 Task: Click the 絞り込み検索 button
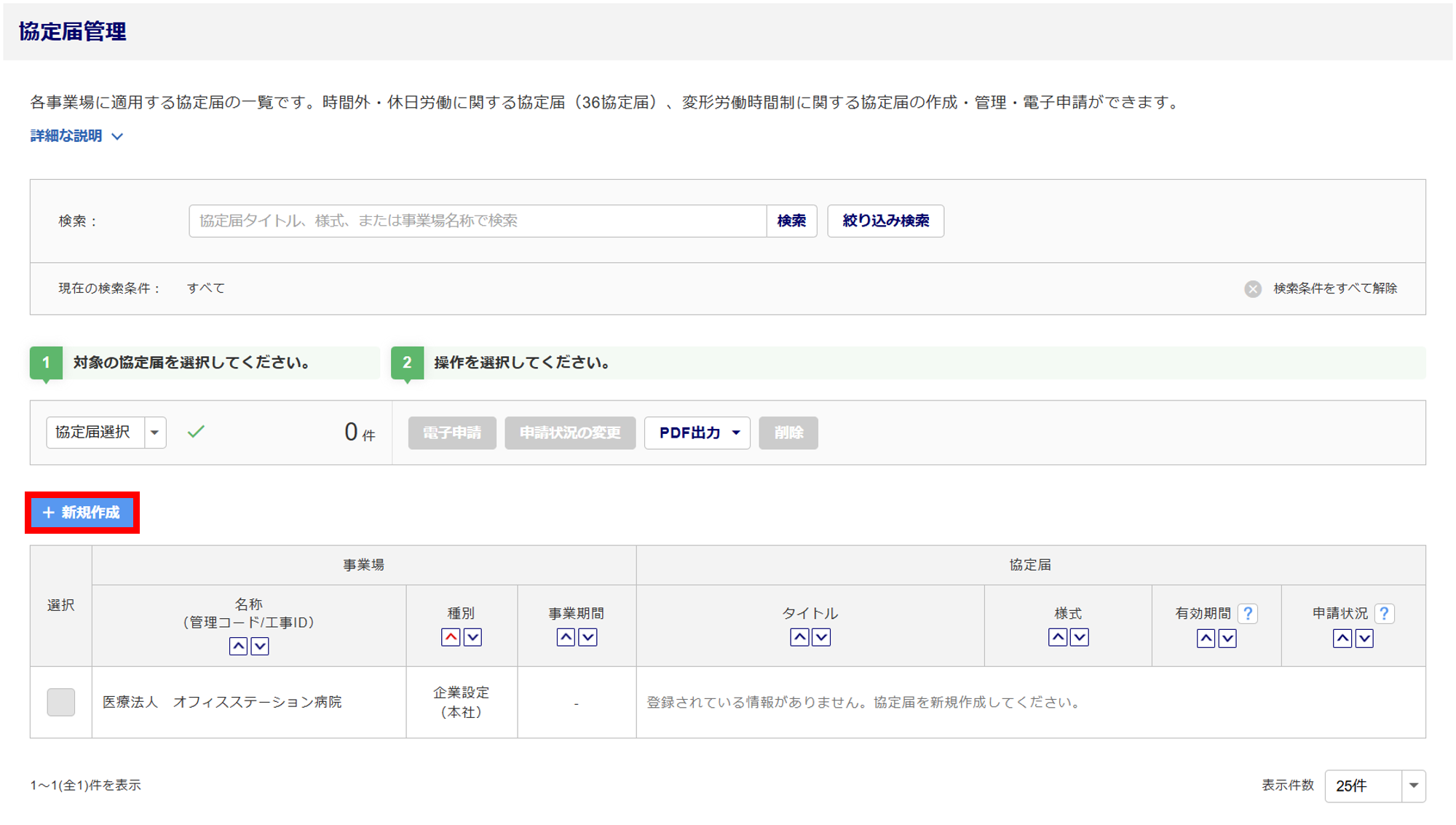click(x=885, y=221)
